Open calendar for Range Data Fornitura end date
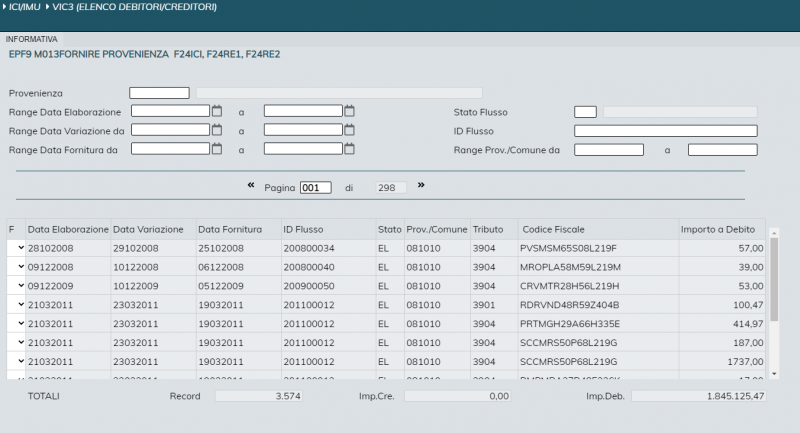This screenshot has width=800, height=433. click(349, 149)
